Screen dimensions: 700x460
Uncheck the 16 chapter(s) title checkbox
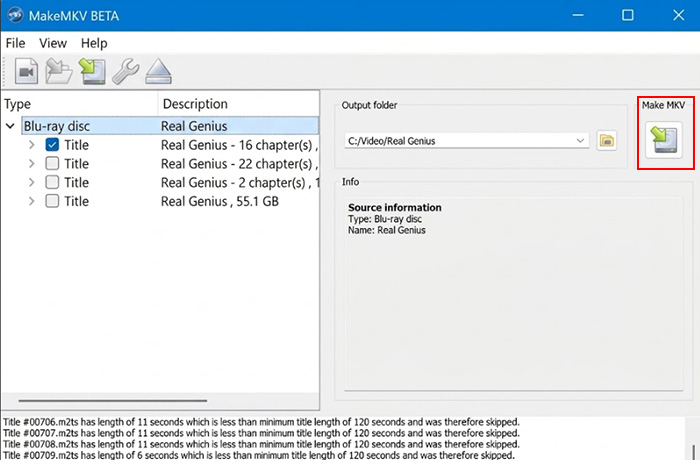(x=52, y=145)
